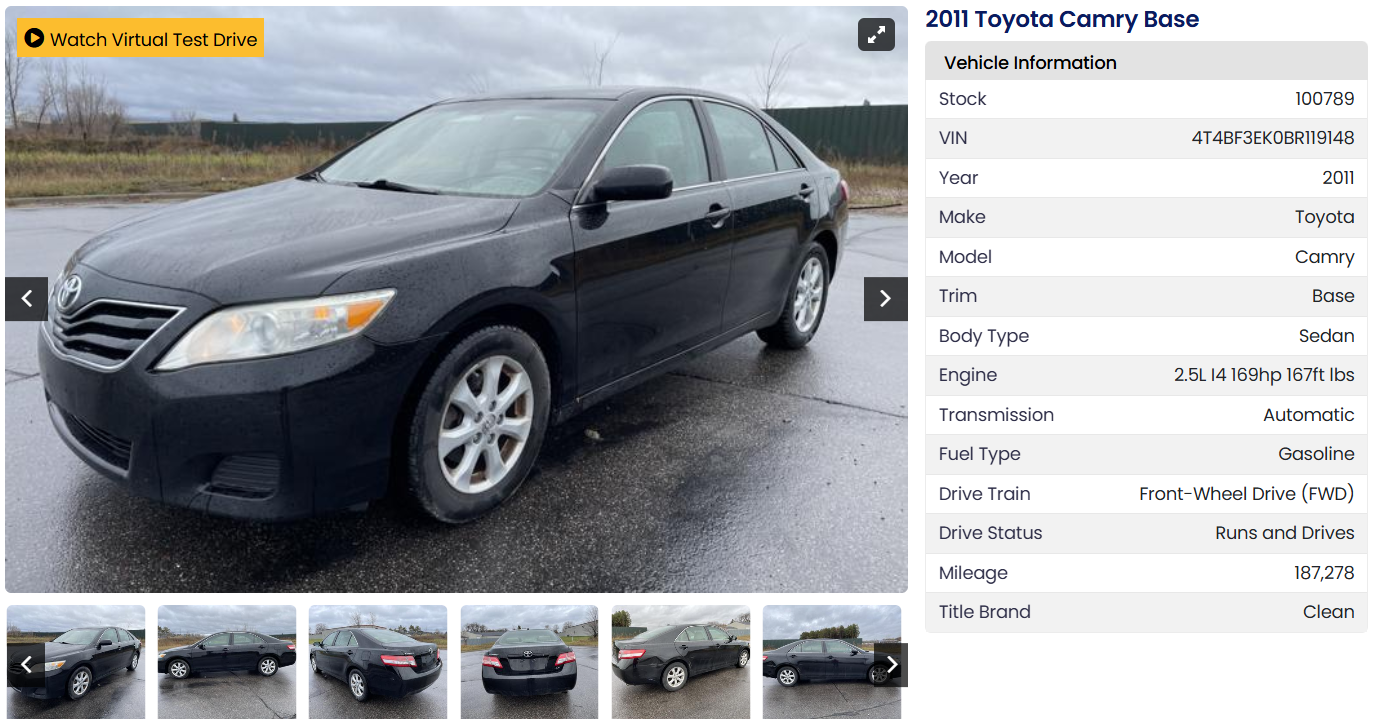Viewport: 1374px width, 723px height.
Task: Click the stock number 100789
Action: point(1325,99)
